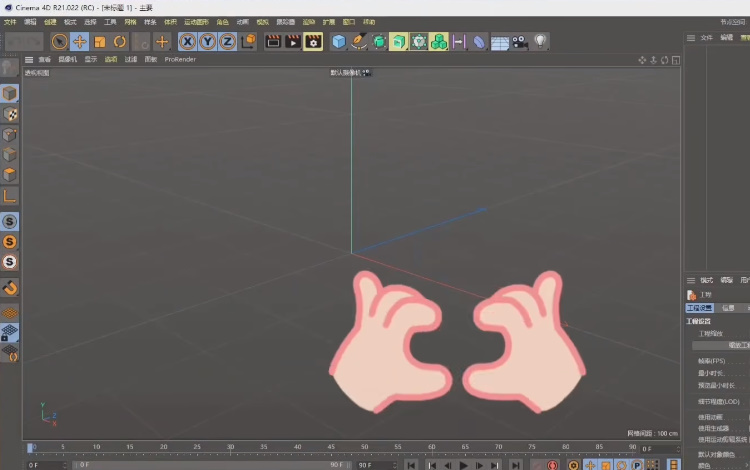
Task: Click the viewport zoom navigation icon
Action: (653, 60)
